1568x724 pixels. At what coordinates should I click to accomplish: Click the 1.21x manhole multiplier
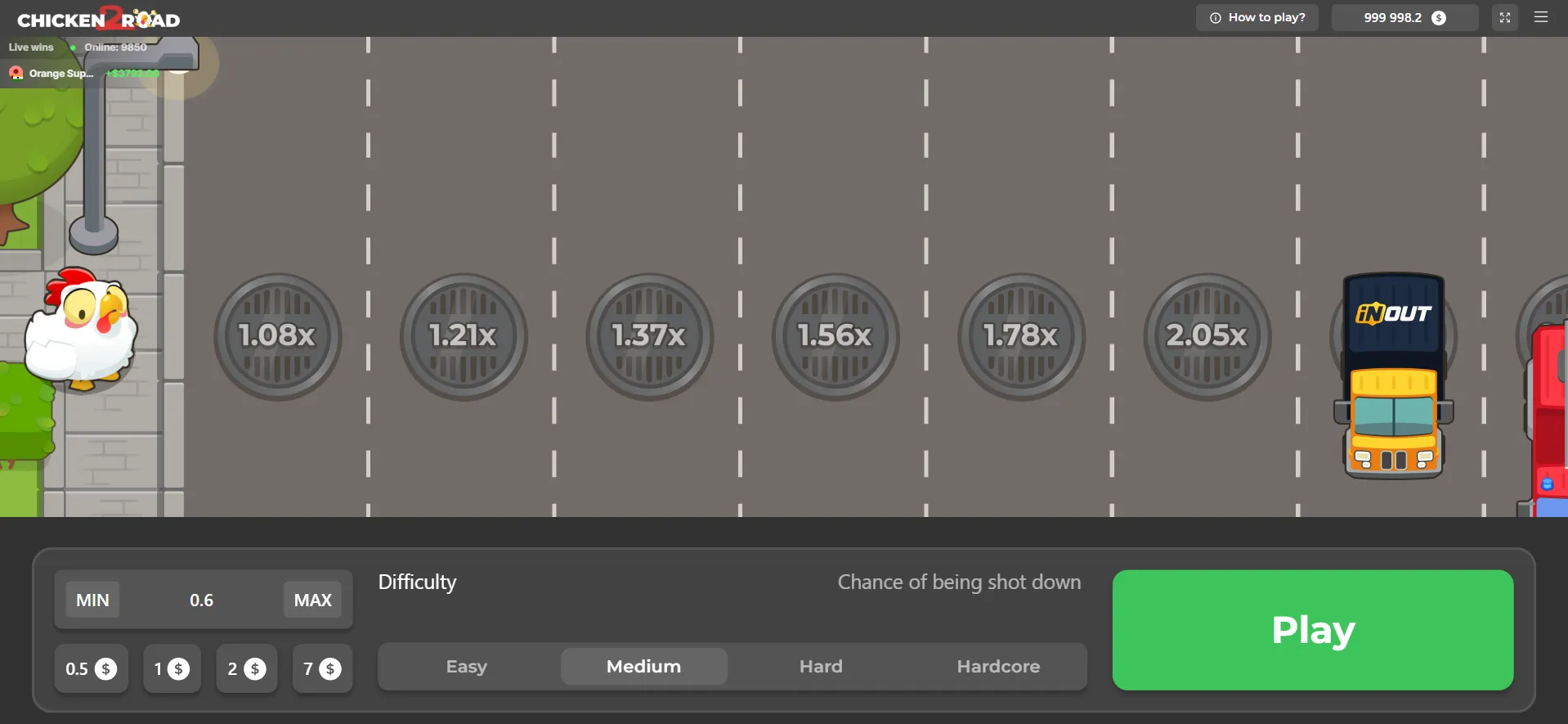pos(464,336)
